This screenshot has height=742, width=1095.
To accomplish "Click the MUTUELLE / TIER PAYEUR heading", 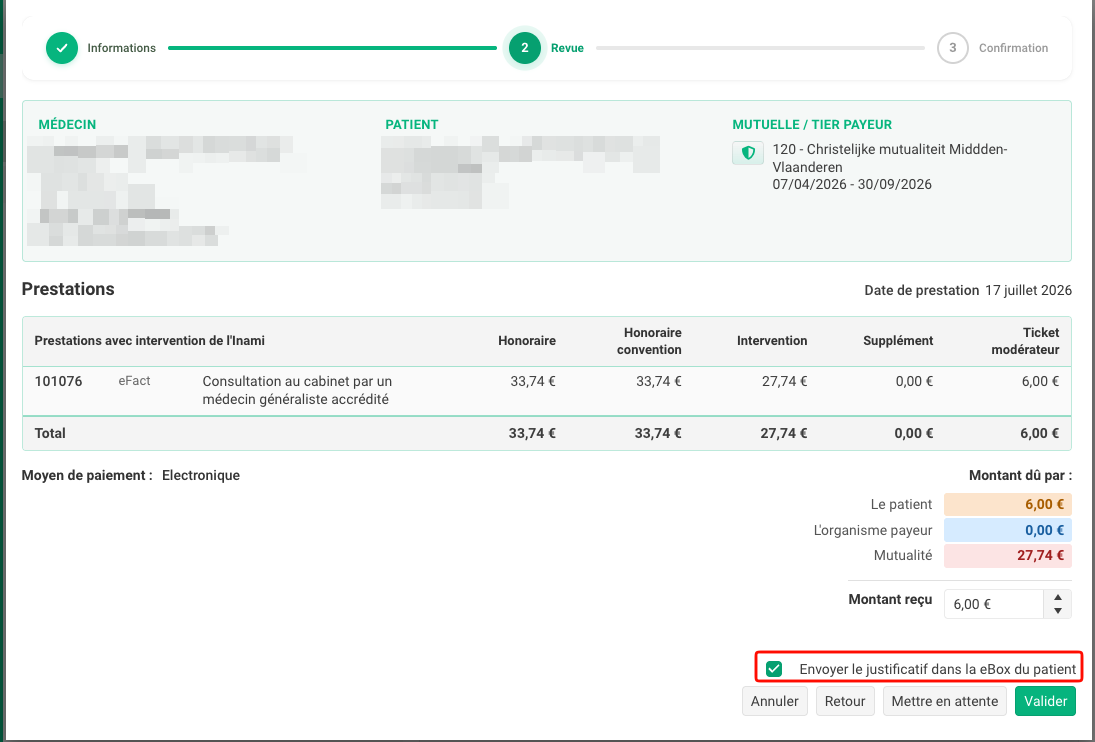I will pos(812,125).
